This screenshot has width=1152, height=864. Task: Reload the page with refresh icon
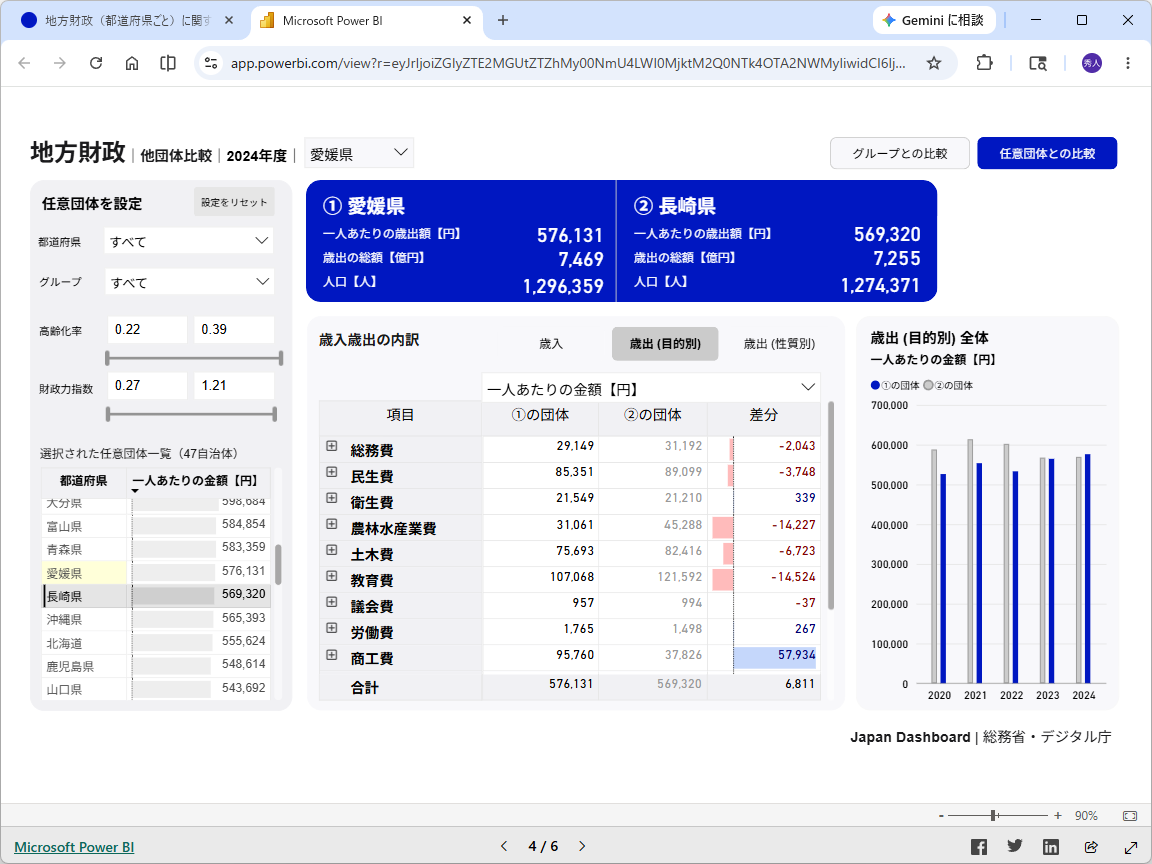point(96,63)
